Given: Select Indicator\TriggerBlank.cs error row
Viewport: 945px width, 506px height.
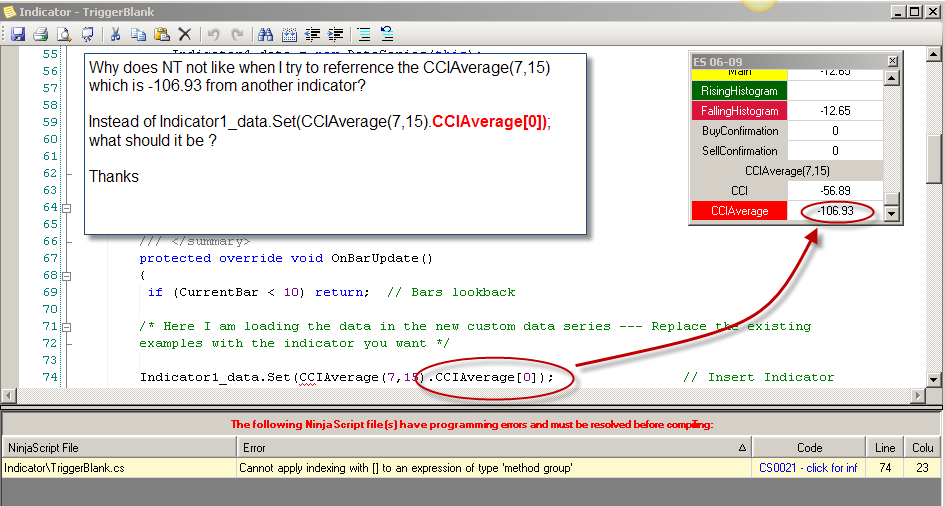Looking at the screenshot, I should pos(471,467).
